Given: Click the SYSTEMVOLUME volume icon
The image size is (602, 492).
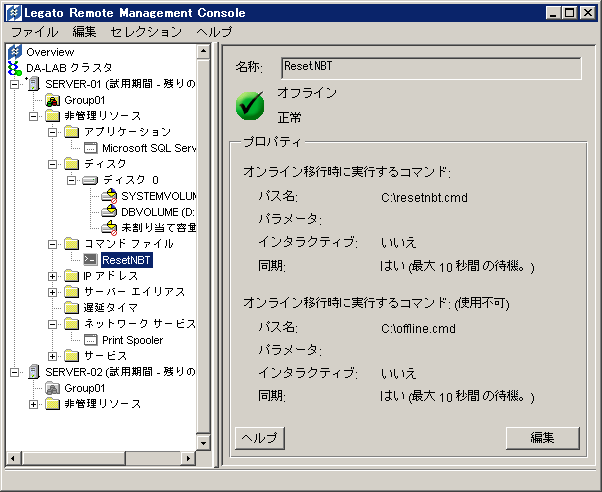Looking at the screenshot, I should tap(109, 196).
